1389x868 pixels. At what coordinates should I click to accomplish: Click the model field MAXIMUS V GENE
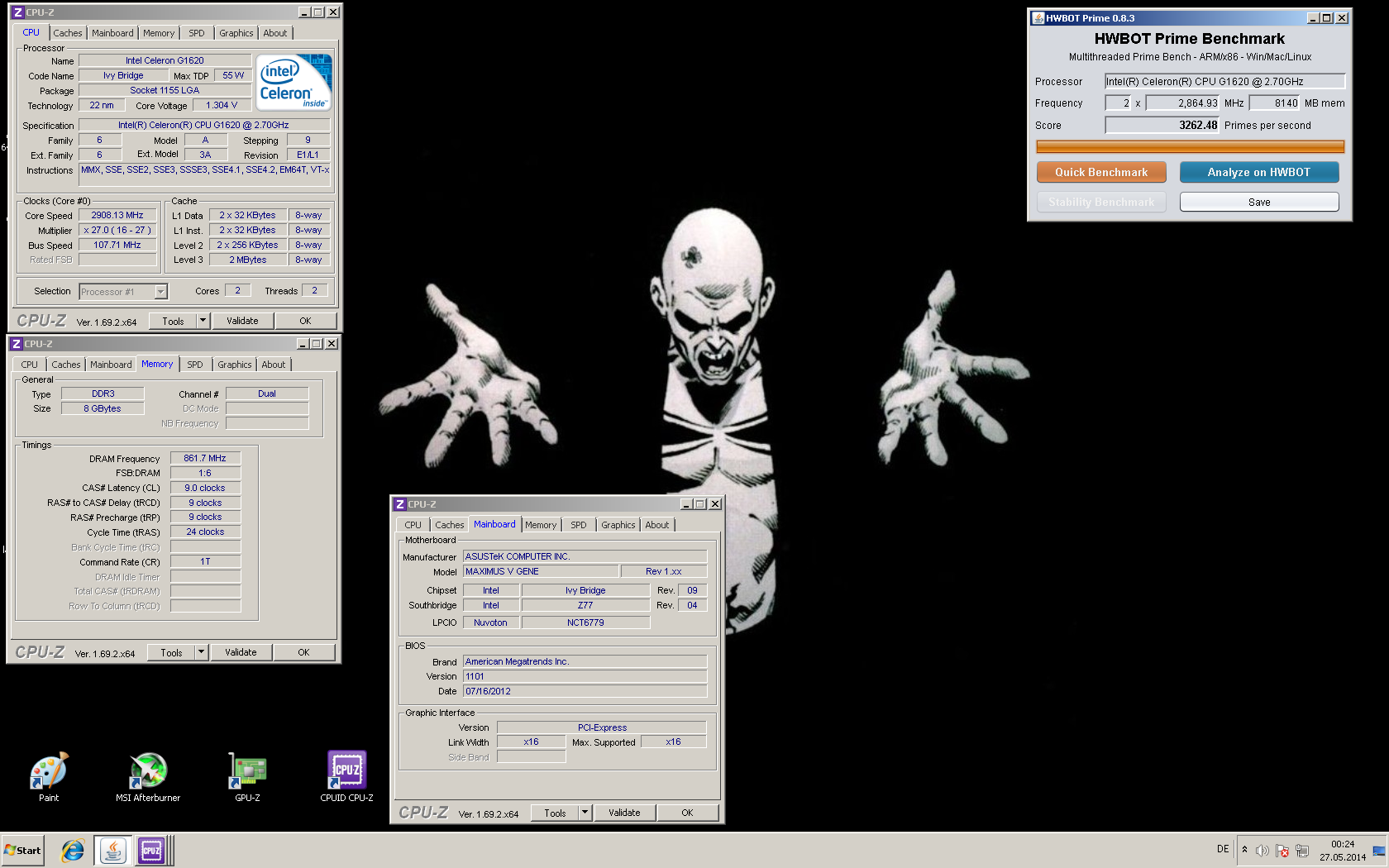pyautogui.click(x=541, y=571)
